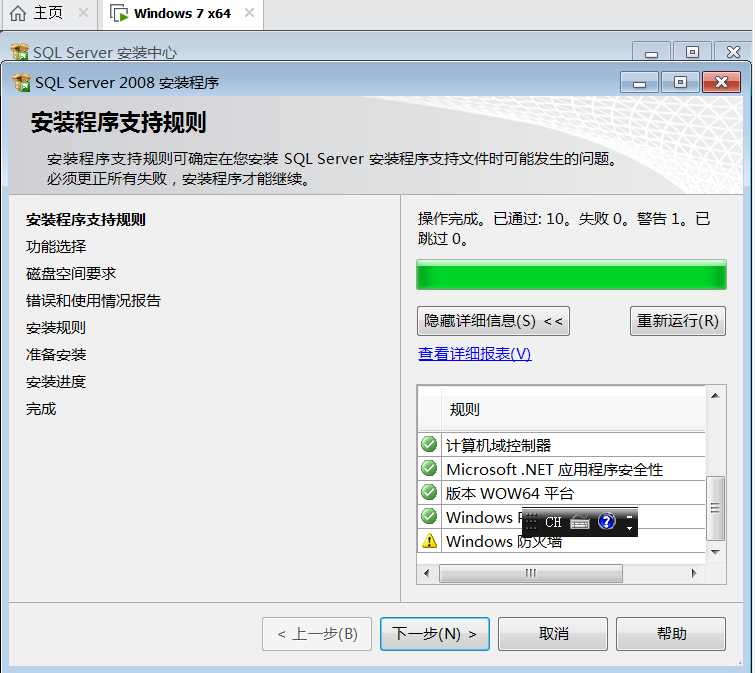Click the green rule-check progress bar
Screen dimensions: 755x673
pos(571,275)
